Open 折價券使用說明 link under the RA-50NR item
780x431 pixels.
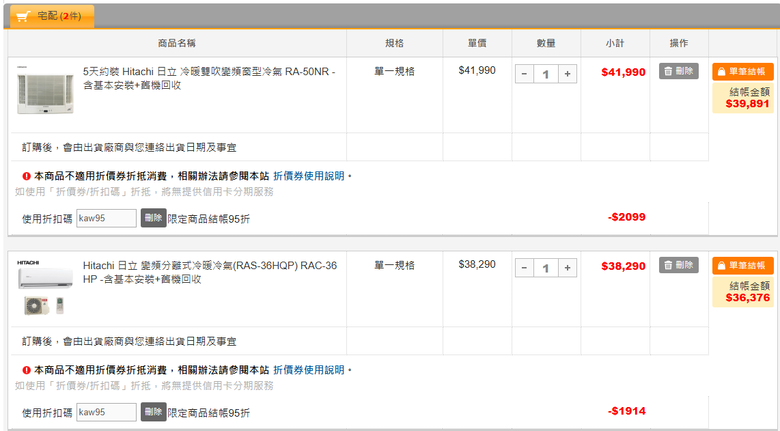pos(308,176)
